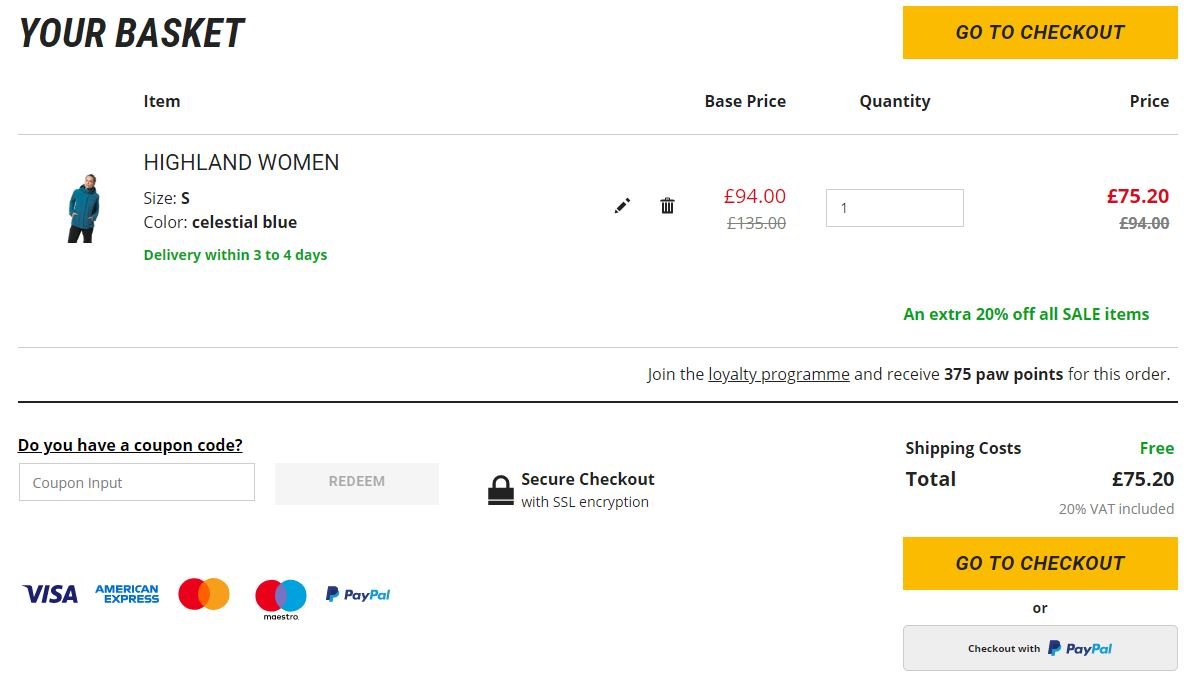Image resolution: width=1187 pixels, height=676 pixels.
Task: Select the Mastercard payment icon
Action: click(x=203, y=593)
